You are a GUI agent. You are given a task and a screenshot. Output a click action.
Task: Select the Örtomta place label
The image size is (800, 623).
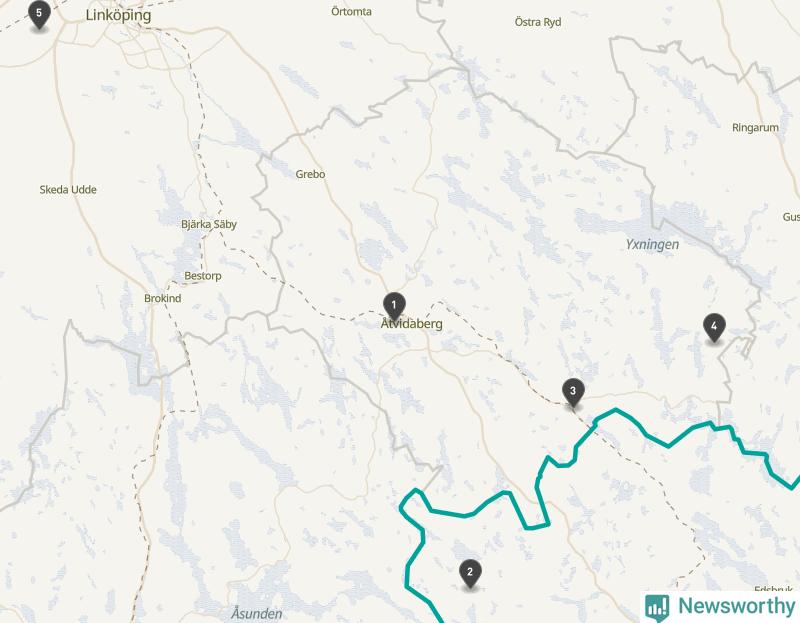tap(351, 11)
